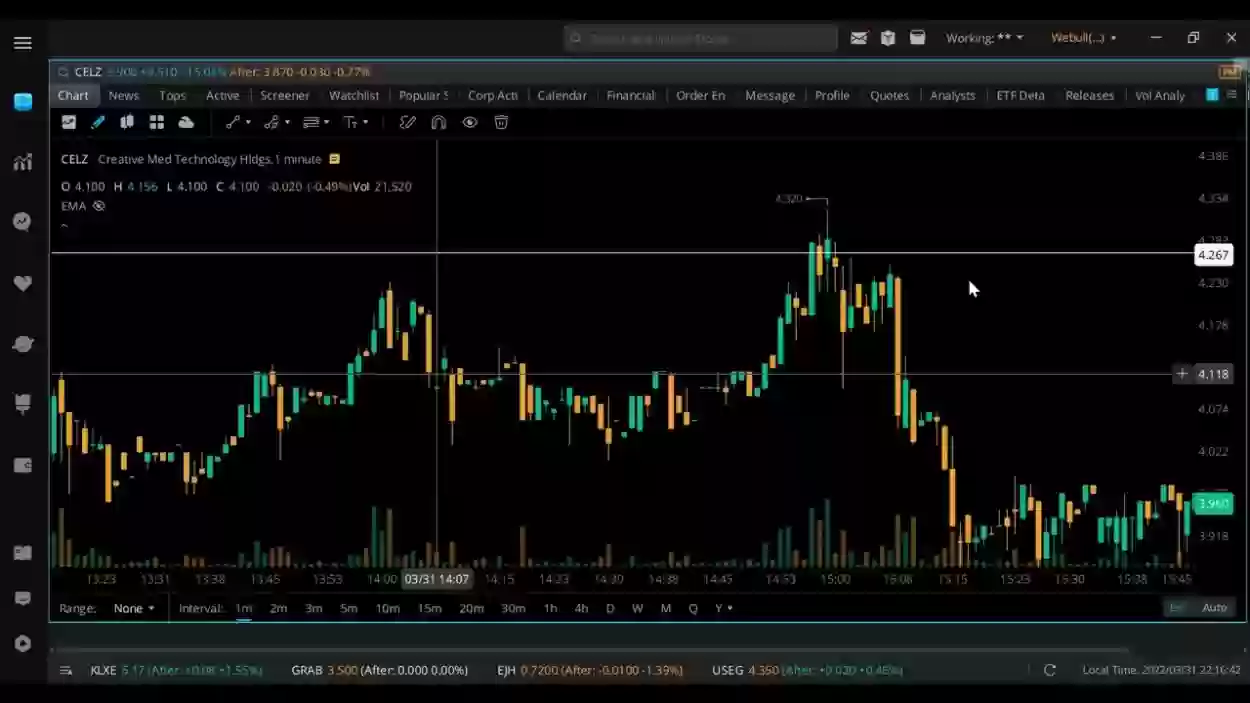The width and height of the screenshot is (1250, 703).
Task: Select the Pencil drawing tool
Action: point(98,122)
